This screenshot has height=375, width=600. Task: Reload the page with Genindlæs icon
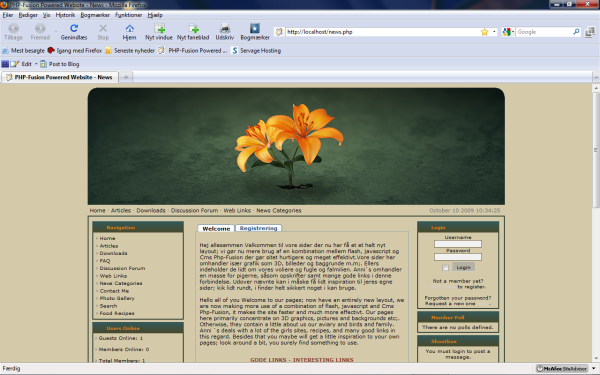click(x=74, y=28)
